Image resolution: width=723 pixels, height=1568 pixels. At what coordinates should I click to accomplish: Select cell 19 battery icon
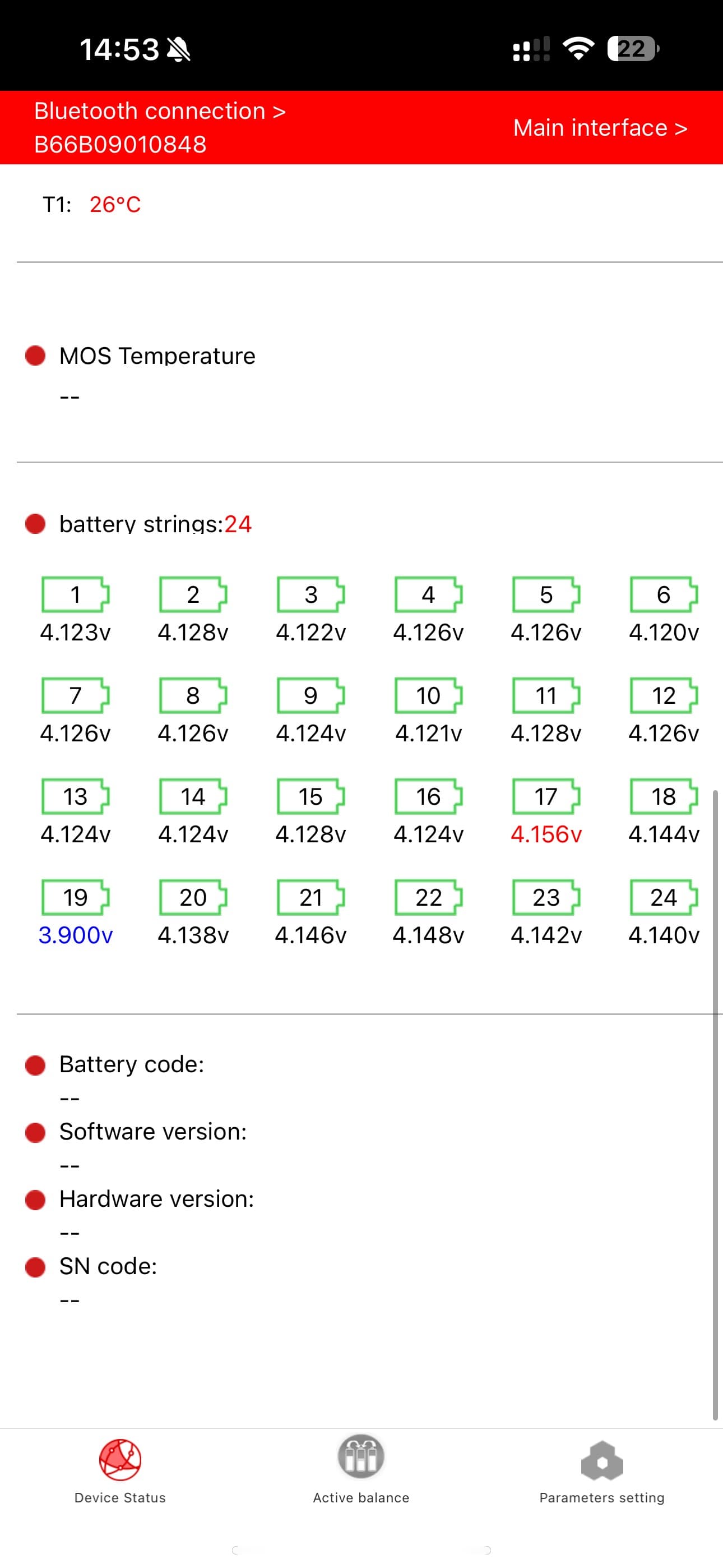coord(75,897)
